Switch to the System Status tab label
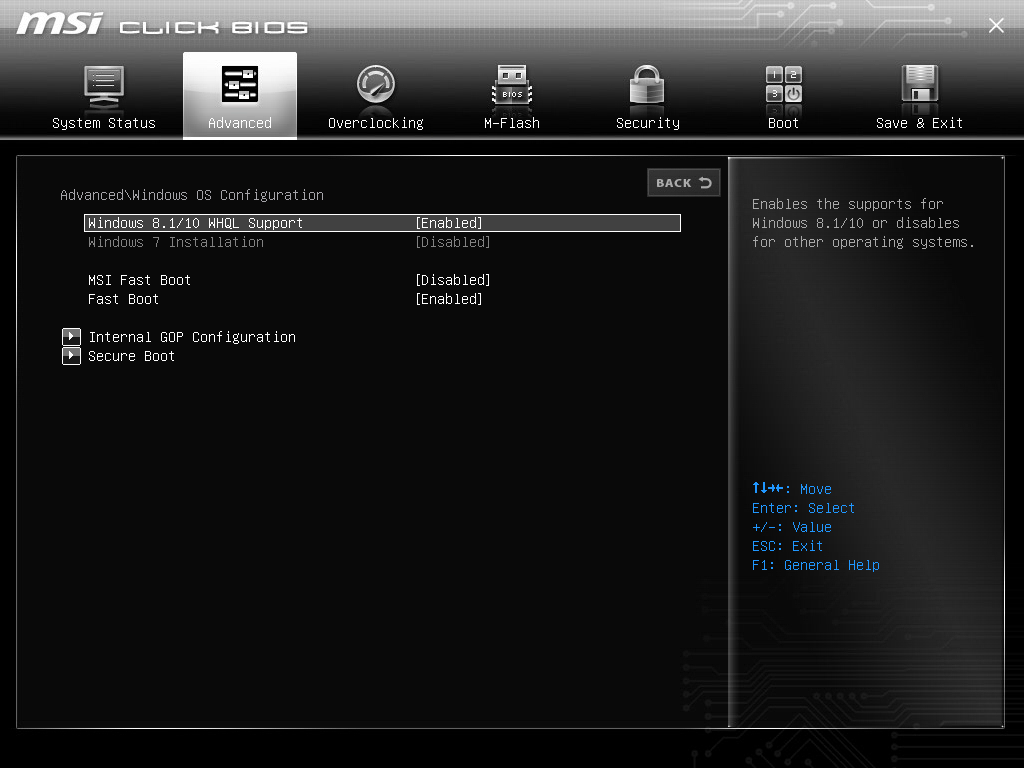 pyautogui.click(x=104, y=123)
